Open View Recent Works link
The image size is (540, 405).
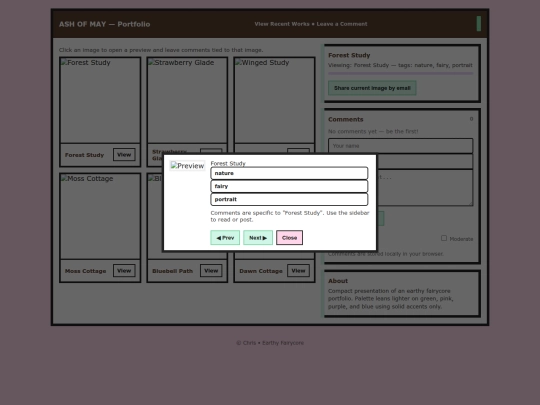pos(282,24)
